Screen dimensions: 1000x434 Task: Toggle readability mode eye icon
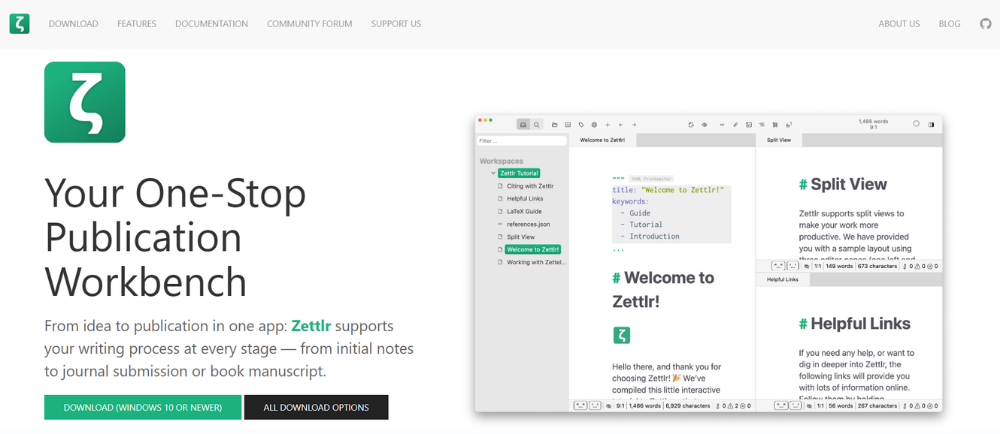point(705,125)
